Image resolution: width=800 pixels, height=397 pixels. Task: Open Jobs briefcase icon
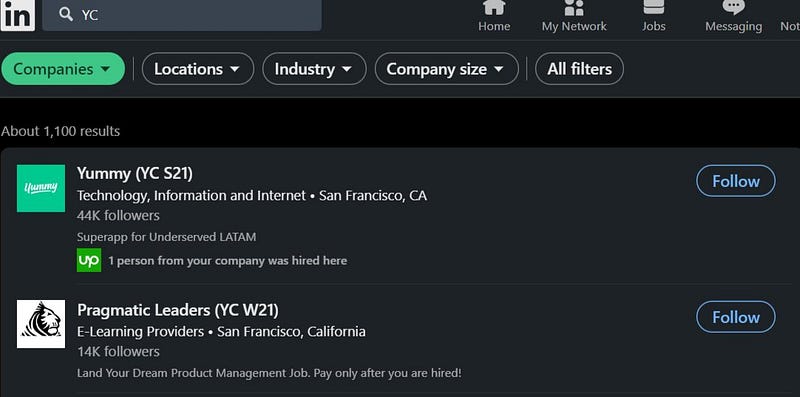point(654,7)
